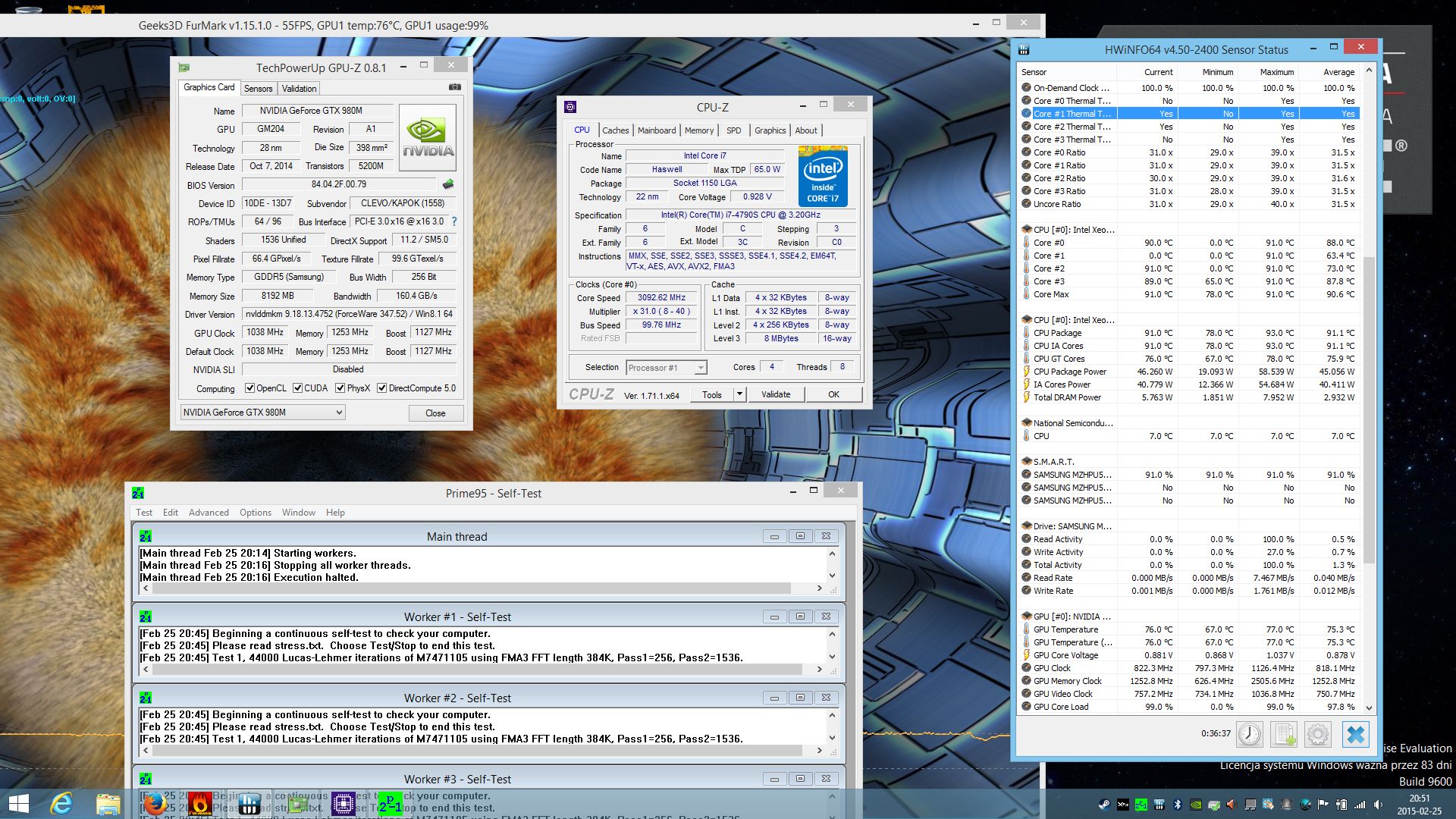Open FurMark from the taskbar
The image size is (1456, 819).
(x=199, y=804)
